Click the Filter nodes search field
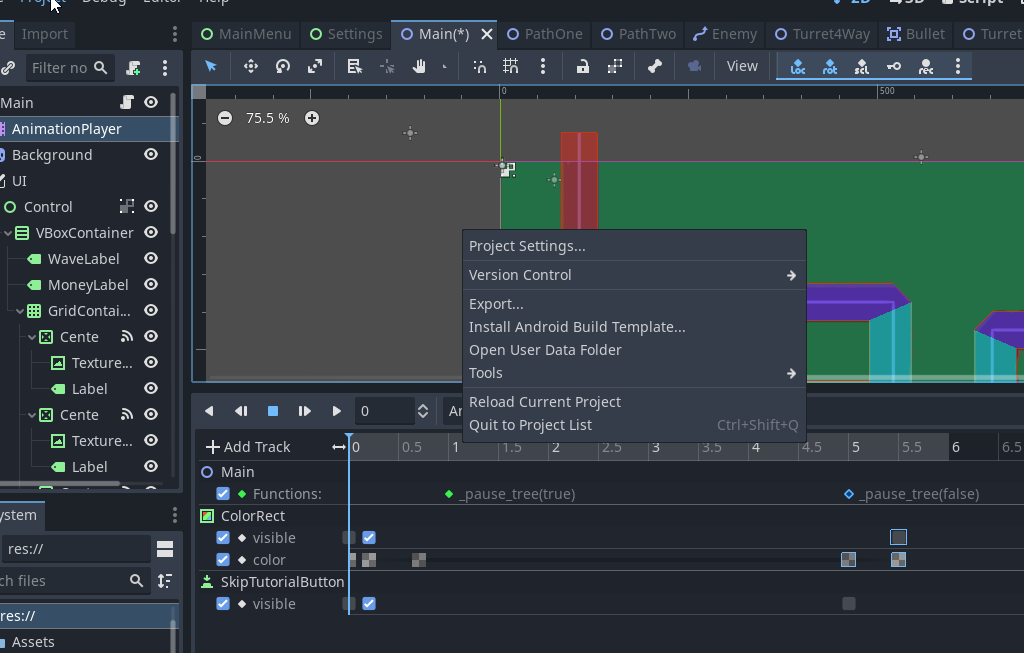Screen dimensions: 1024x653 point(70,68)
